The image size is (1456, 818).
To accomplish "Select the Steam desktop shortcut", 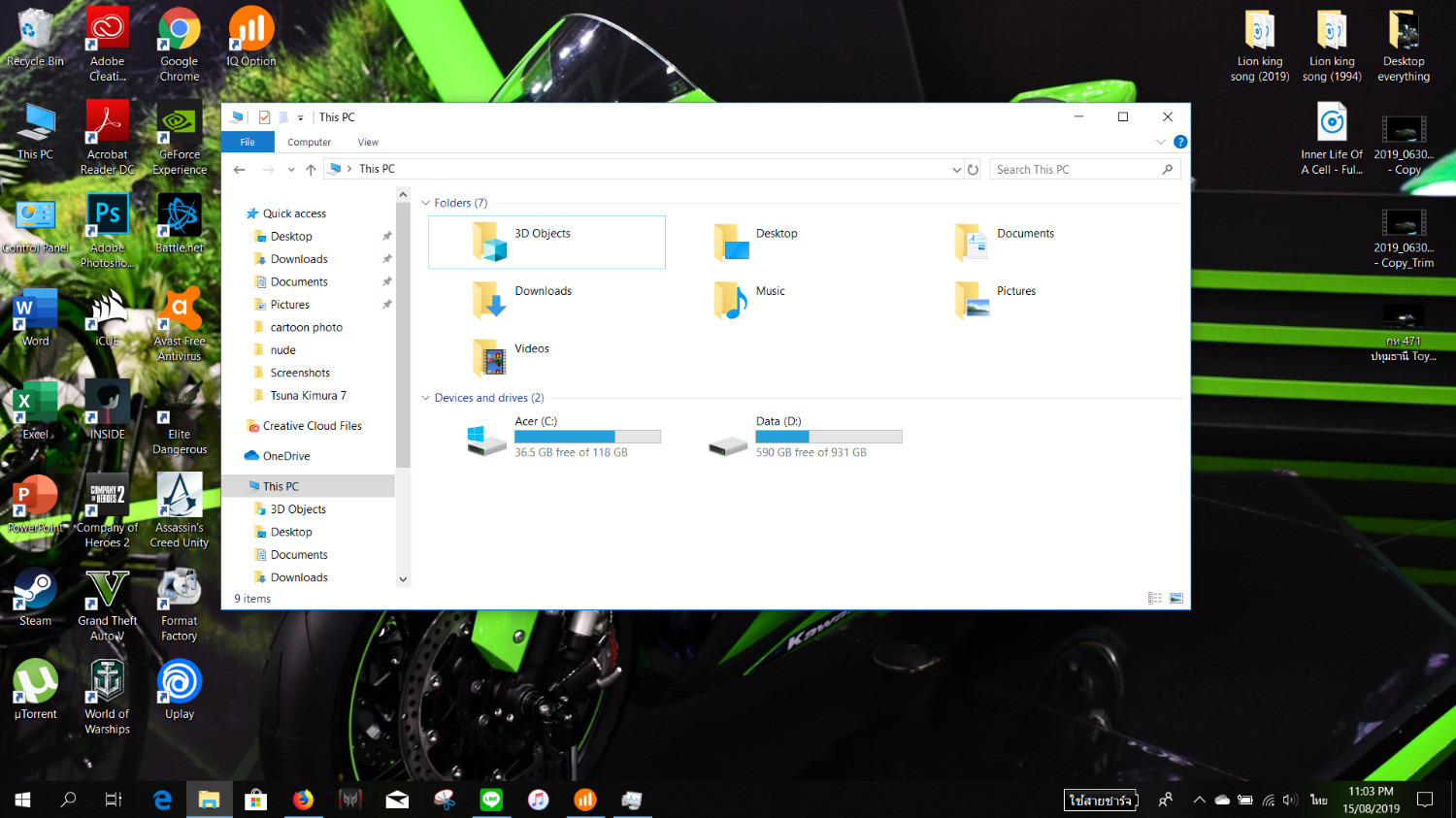I will click(36, 597).
